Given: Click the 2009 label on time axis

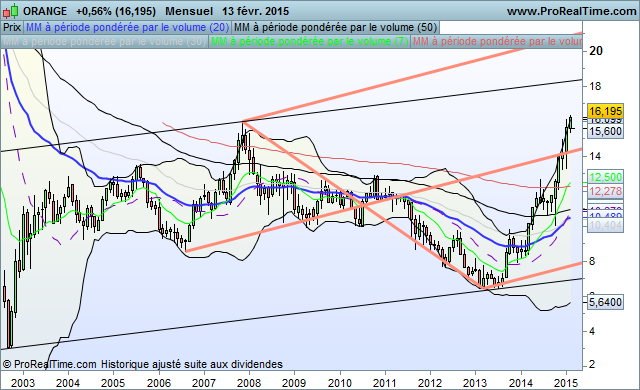Looking at the screenshot, I should point(294,383).
